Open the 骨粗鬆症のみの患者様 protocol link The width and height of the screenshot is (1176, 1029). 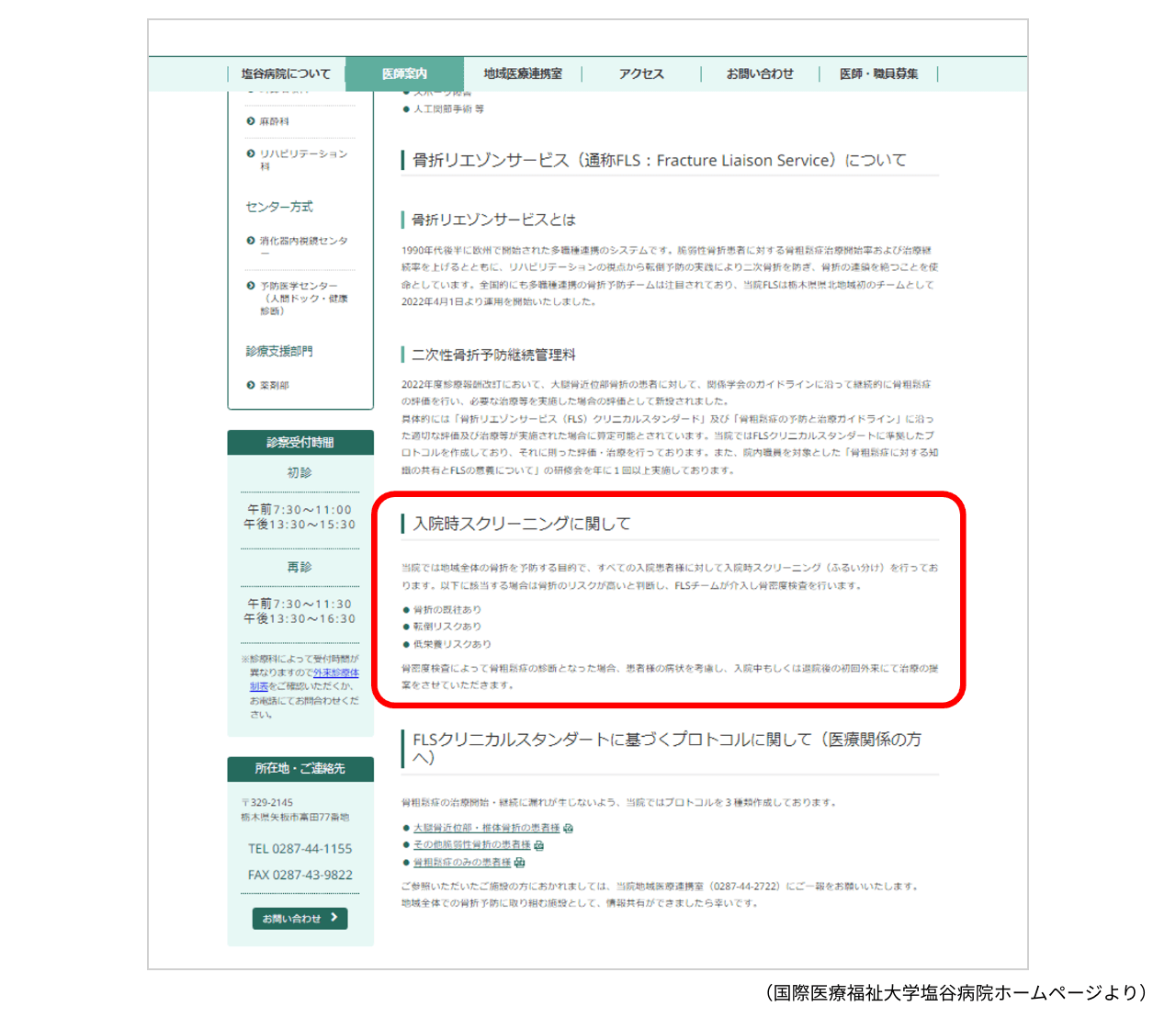click(462, 862)
